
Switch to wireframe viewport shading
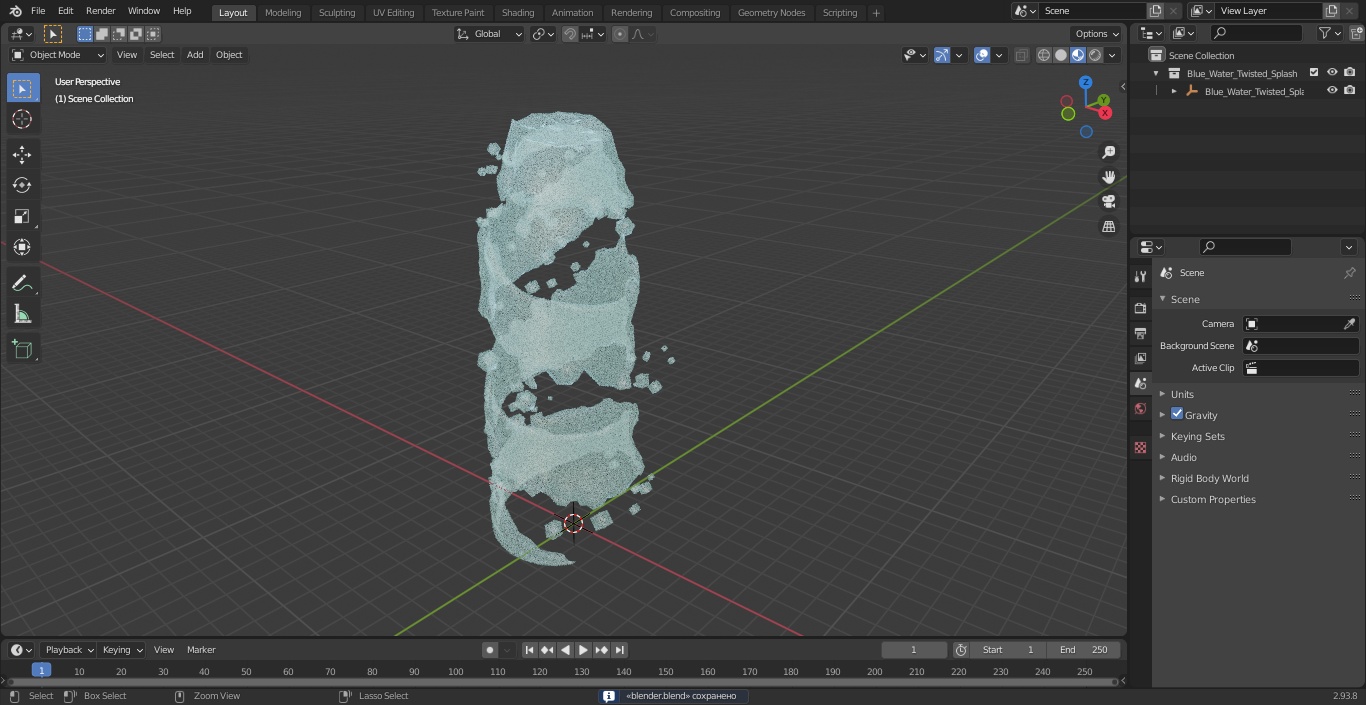(1044, 55)
